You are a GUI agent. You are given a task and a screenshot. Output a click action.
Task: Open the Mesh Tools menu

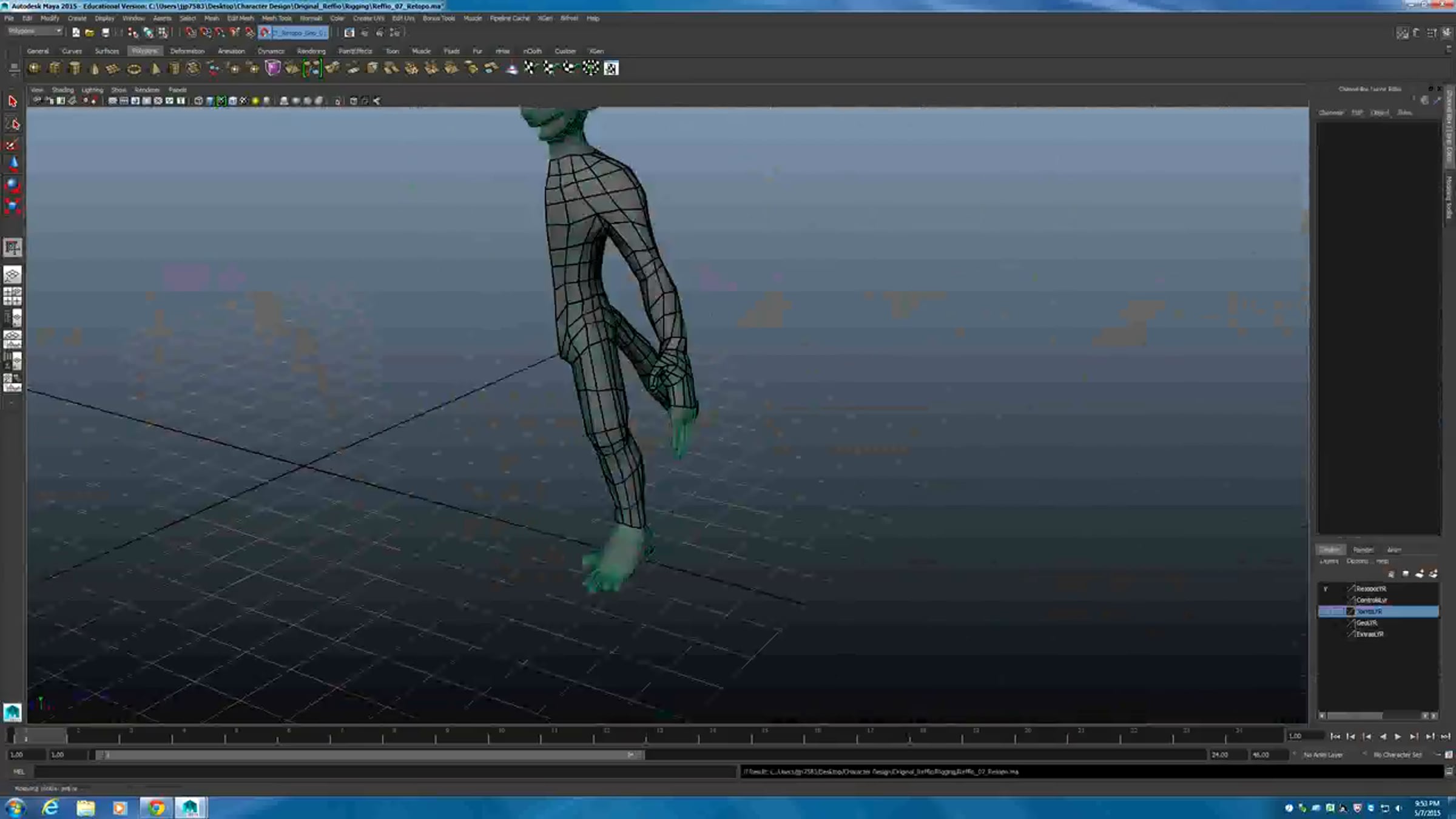coord(277,18)
